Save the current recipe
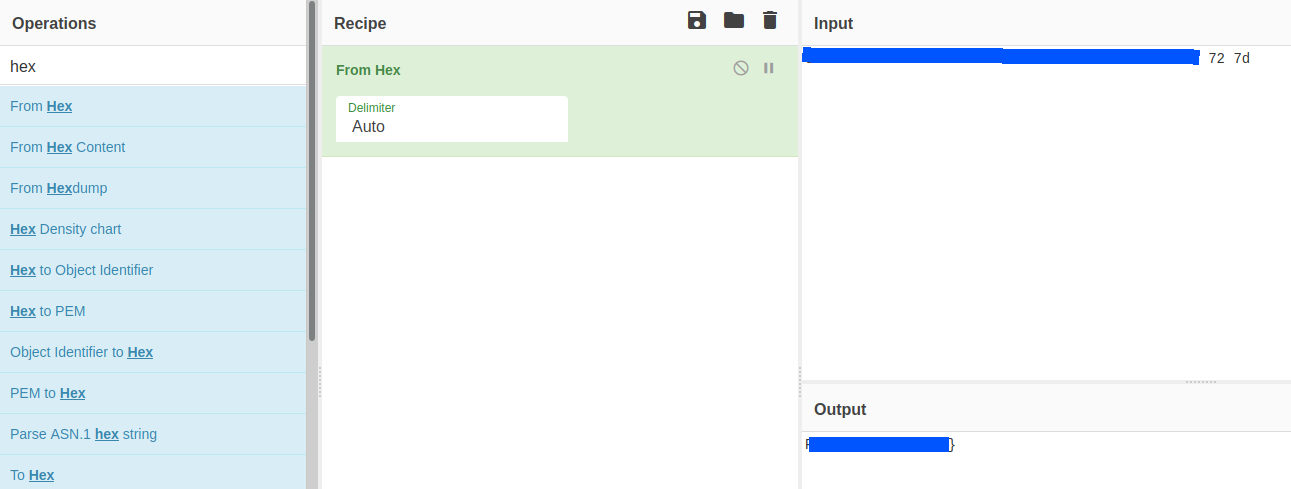 point(697,21)
